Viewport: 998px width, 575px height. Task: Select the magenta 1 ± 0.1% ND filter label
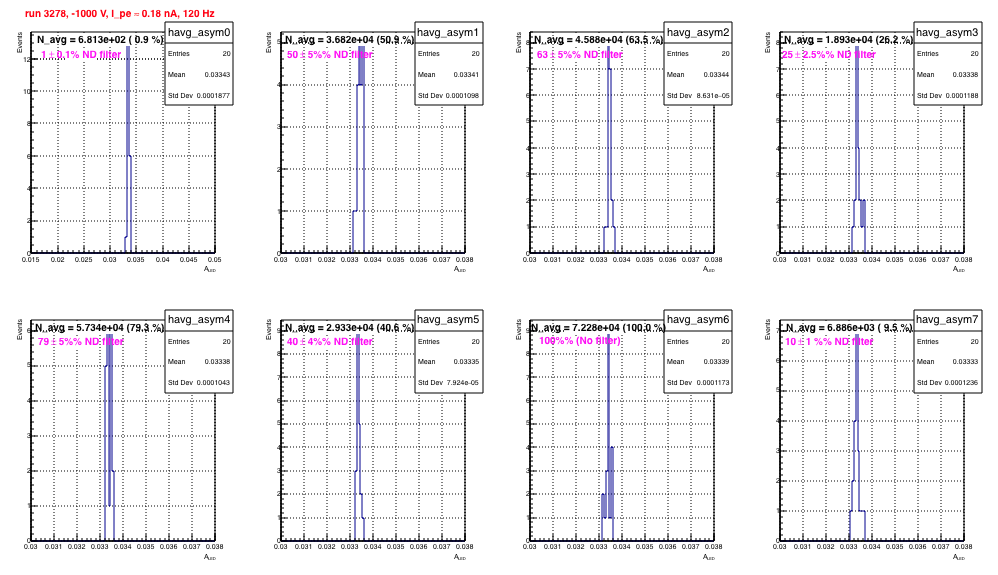pyautogui.click(x=81, y=55)
